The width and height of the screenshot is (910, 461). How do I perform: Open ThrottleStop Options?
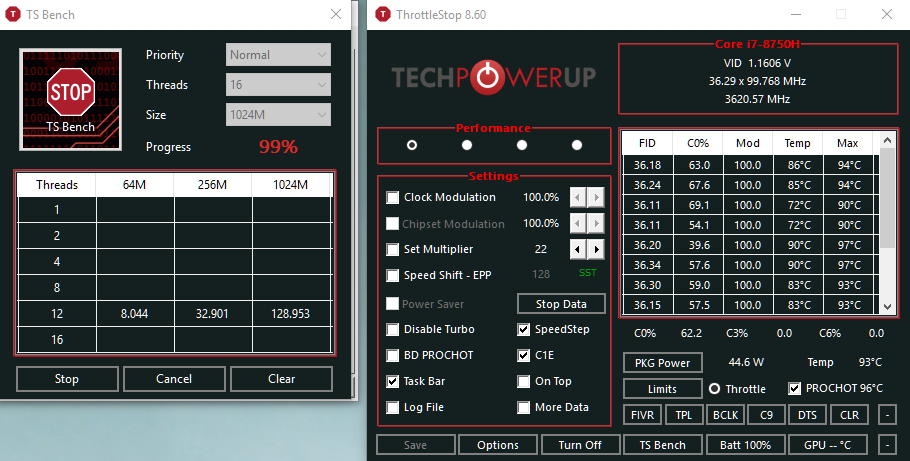point(498,445)
